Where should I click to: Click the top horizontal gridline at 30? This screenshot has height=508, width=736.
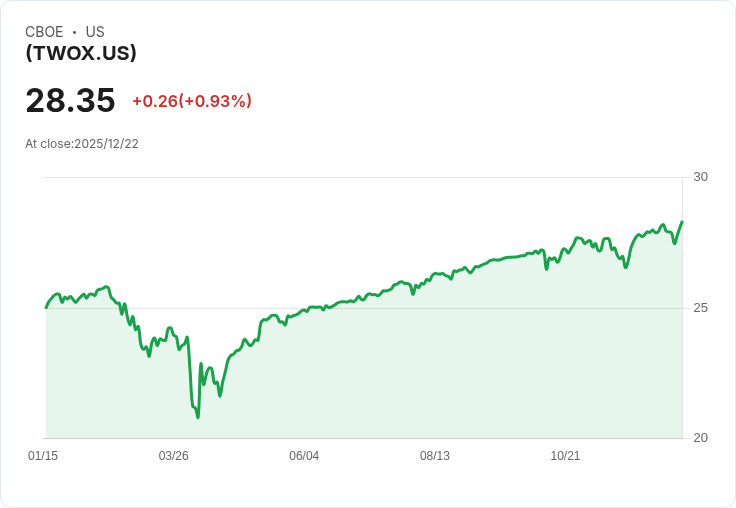coord(360,177)
